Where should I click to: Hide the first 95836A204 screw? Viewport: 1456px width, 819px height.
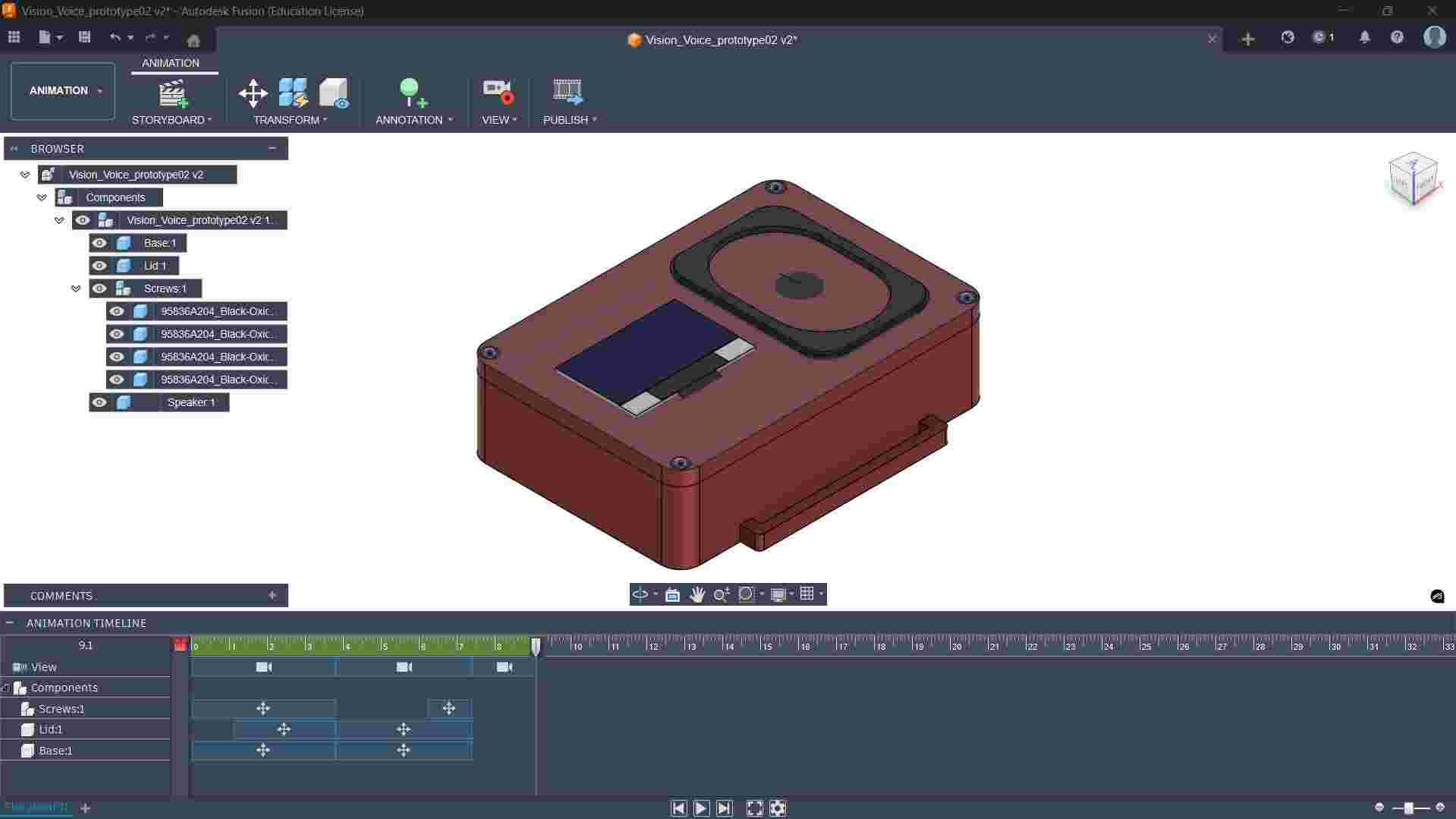tap(117, 311)
